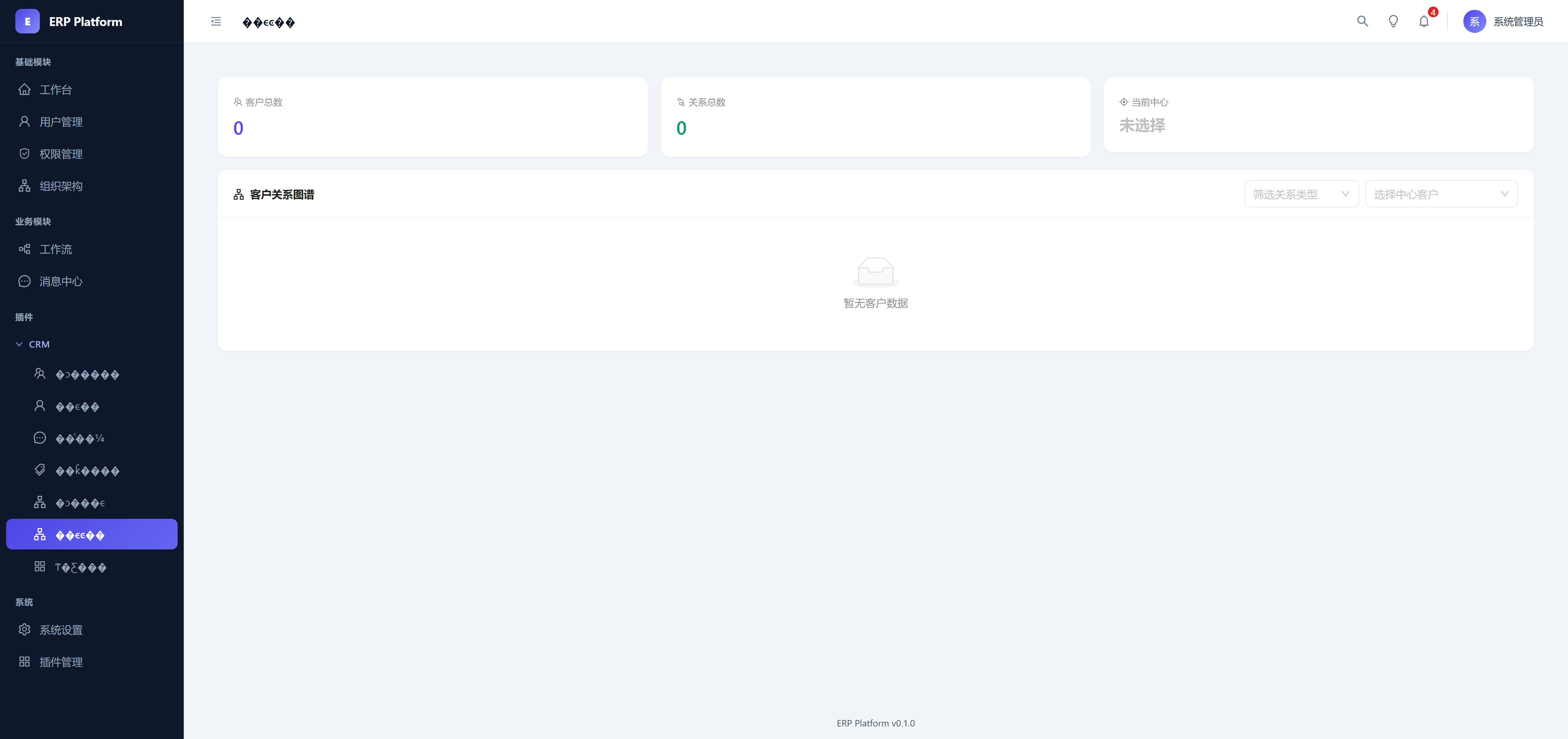This screenshot has width=1568, height=739.
Task: Click the lightbulb icon in header
Action: coord(1393,21)
